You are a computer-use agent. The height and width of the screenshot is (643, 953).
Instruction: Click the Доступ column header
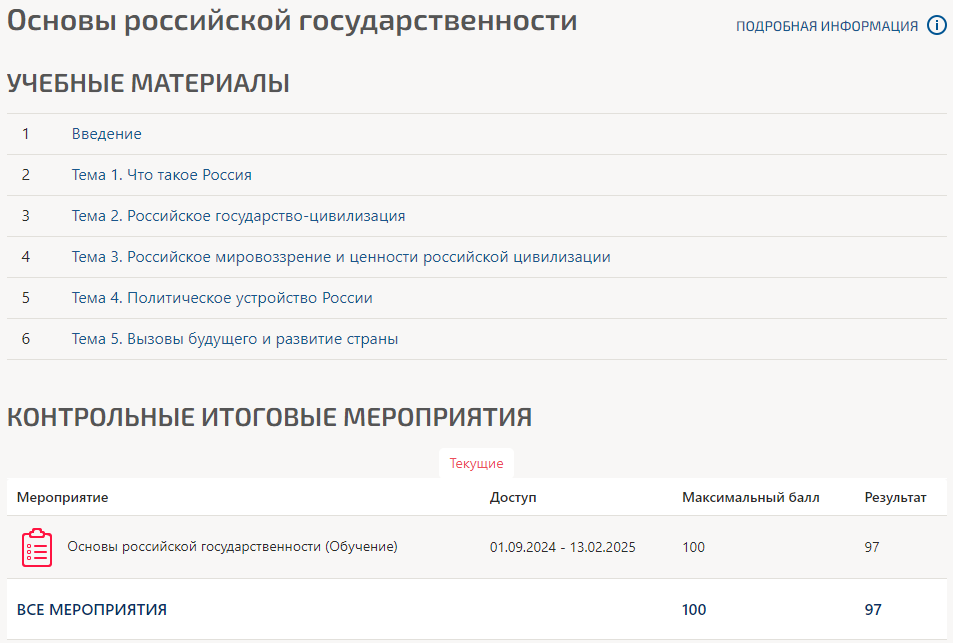click(x=513, y=497)
